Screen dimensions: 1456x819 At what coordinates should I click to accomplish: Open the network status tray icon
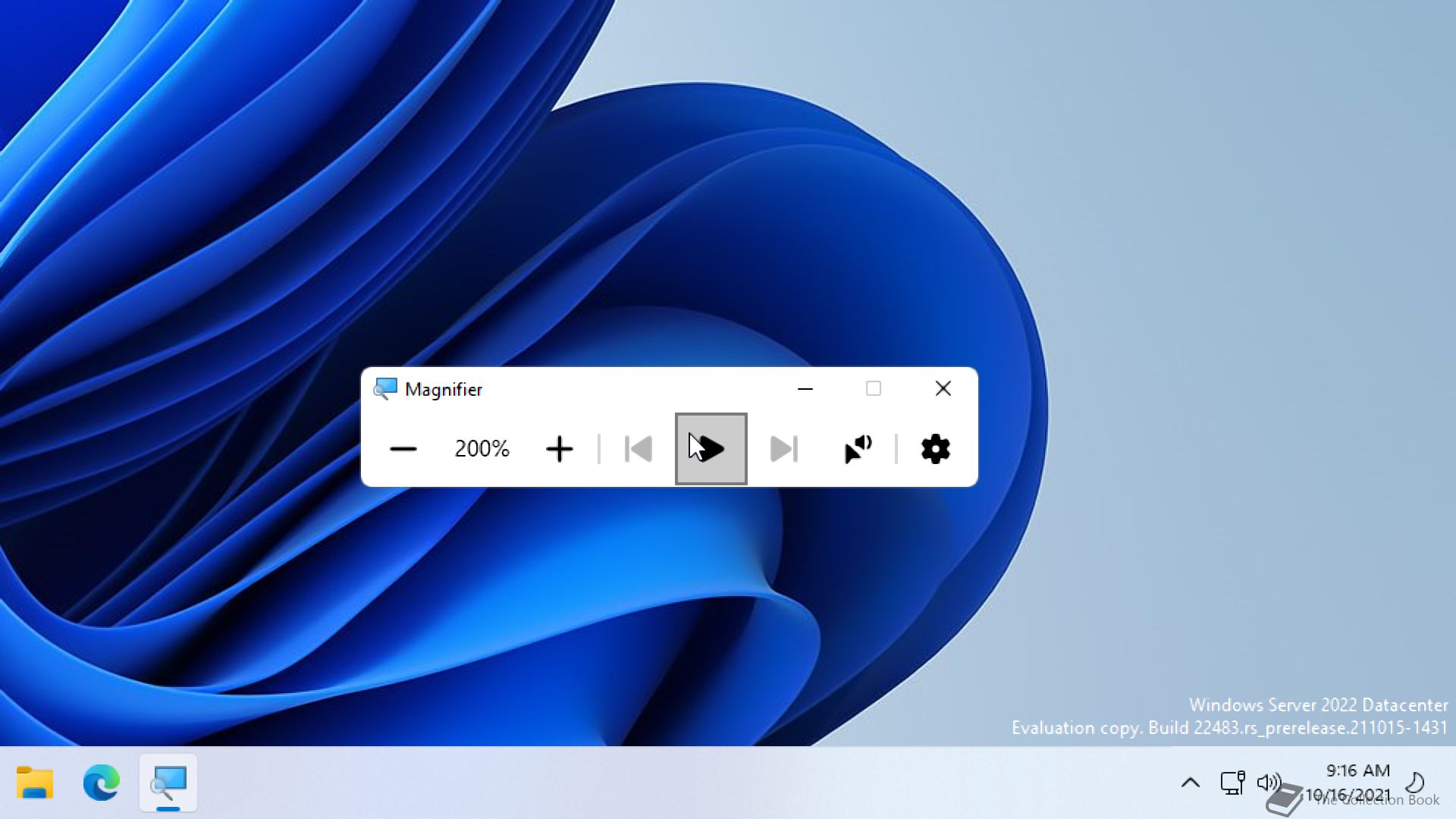click(x=1232, y=783)
